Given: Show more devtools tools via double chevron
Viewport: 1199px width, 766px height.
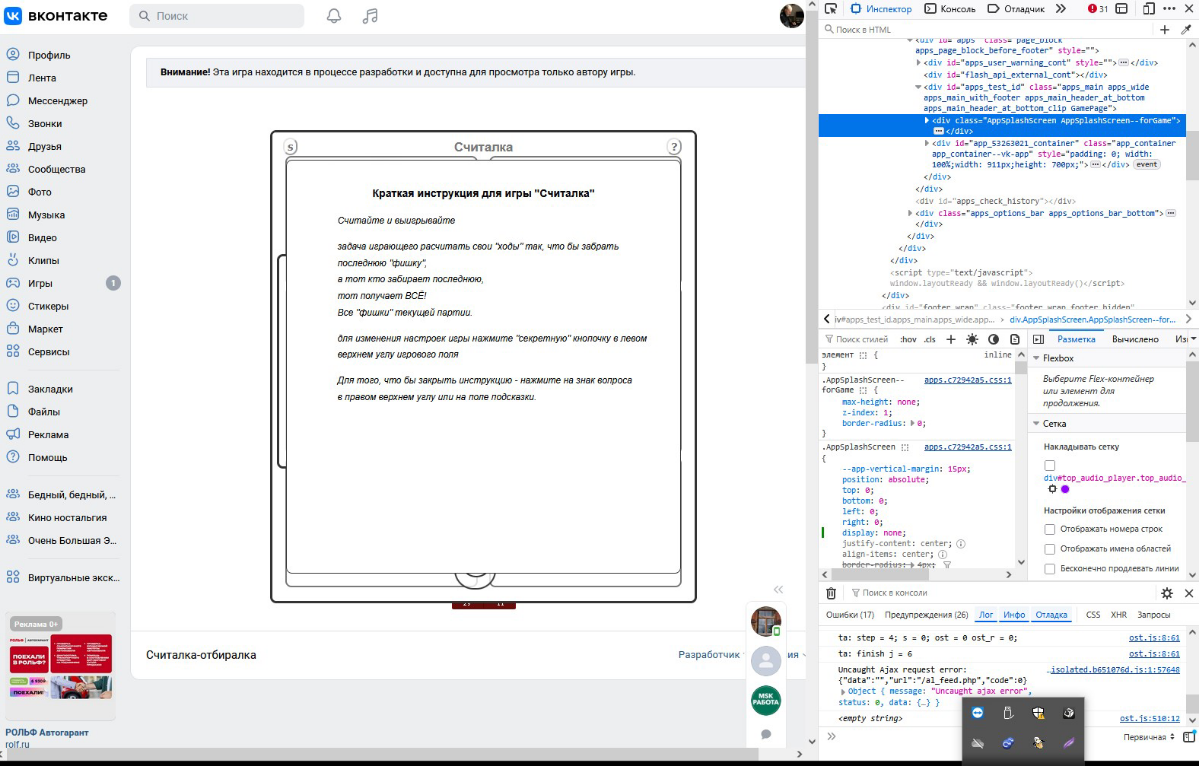Looking at the screenshot, I should pos(1061,8).
